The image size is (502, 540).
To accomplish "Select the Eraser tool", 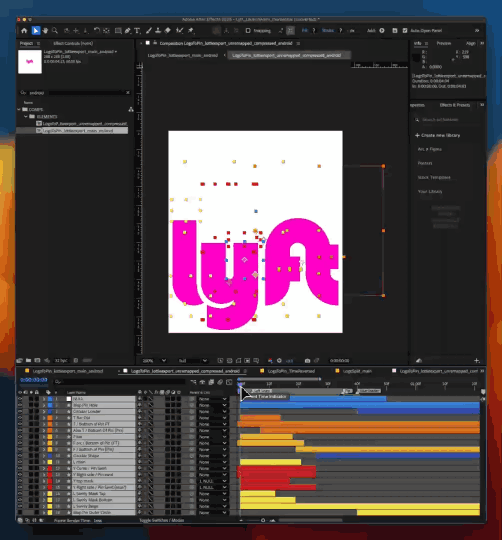I will click(168, 31).
